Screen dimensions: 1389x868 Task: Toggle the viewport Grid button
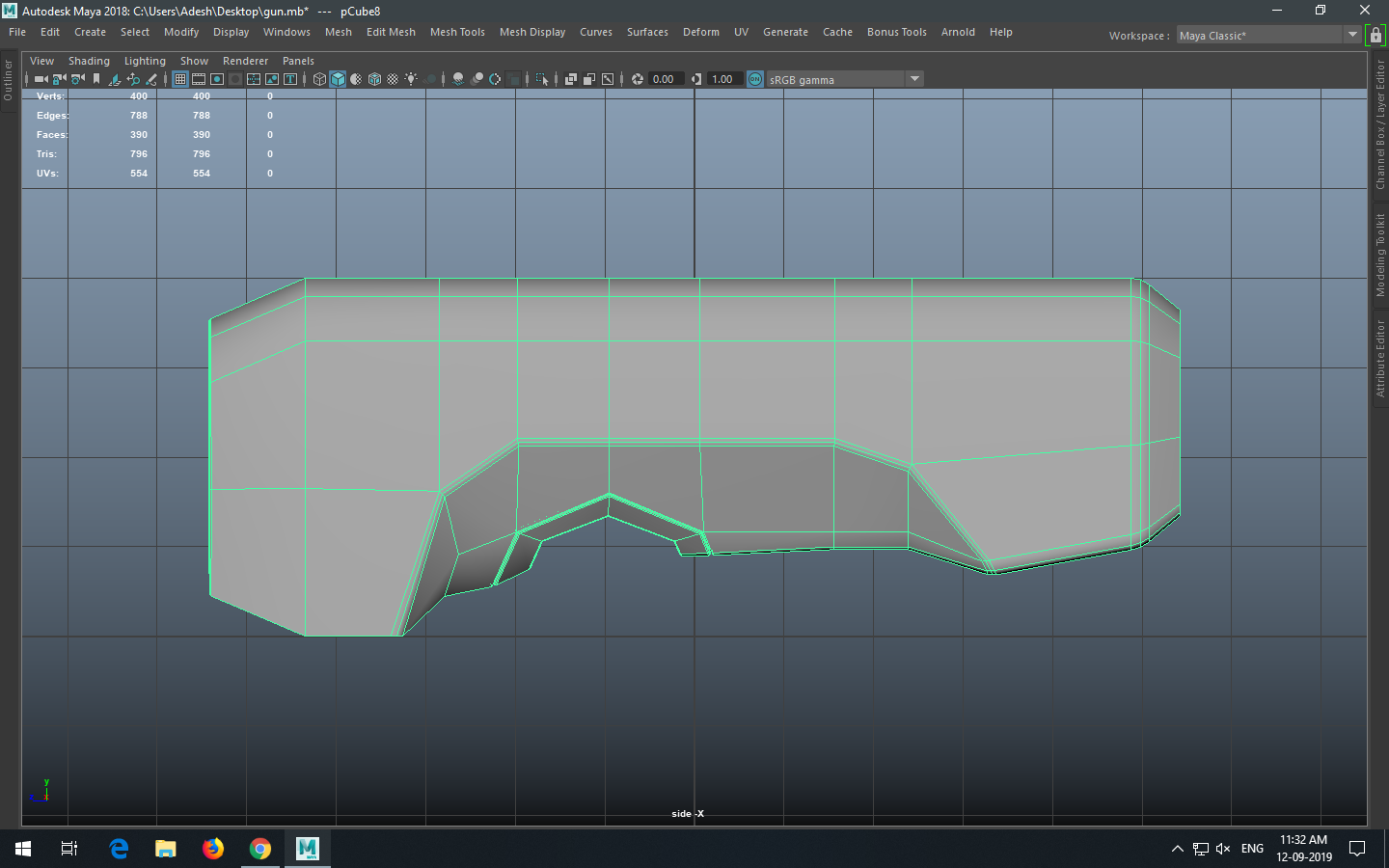(180, 79)
